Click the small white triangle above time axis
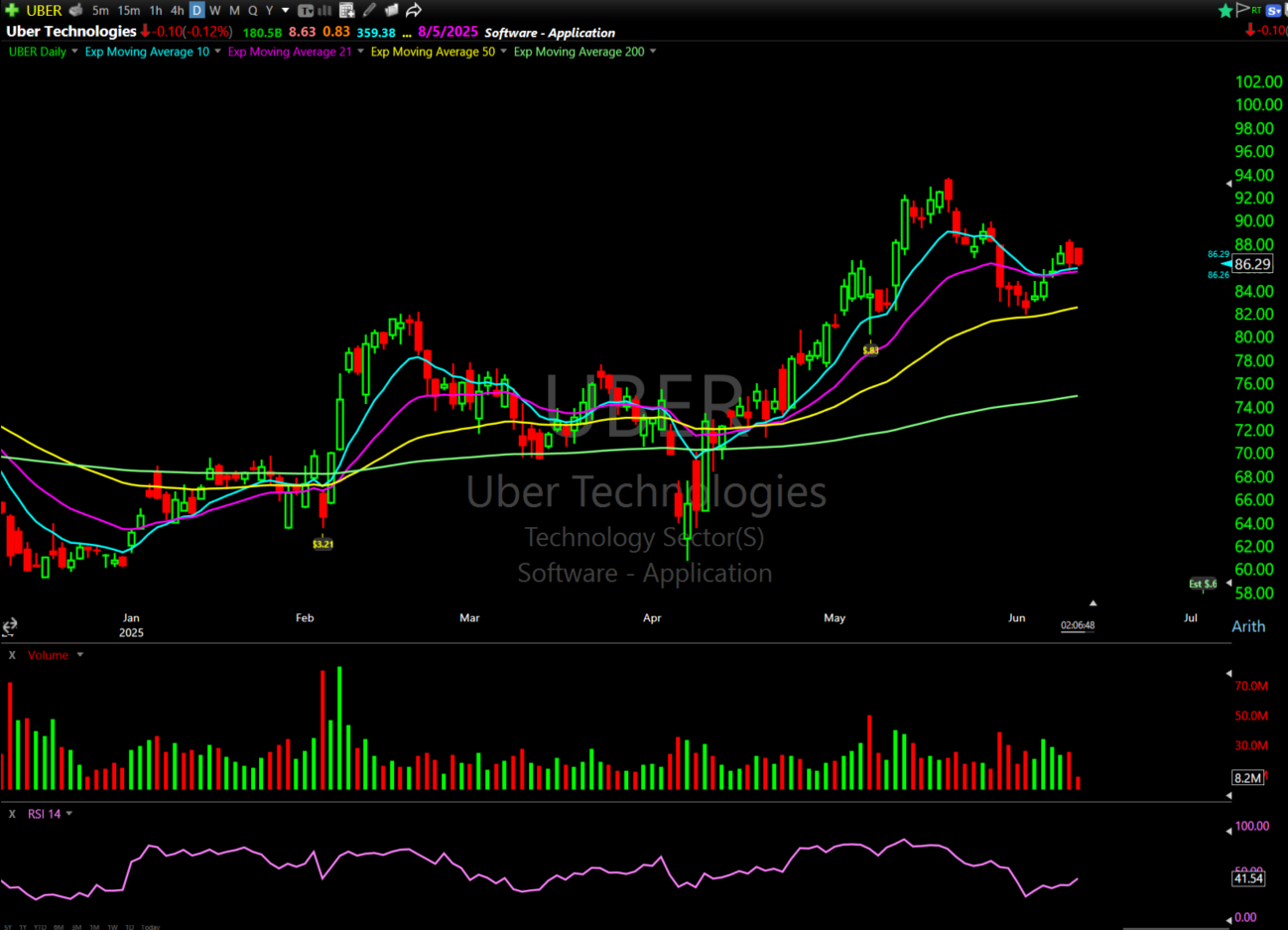Screen dimensions: 1288x930 (1093, 602)
